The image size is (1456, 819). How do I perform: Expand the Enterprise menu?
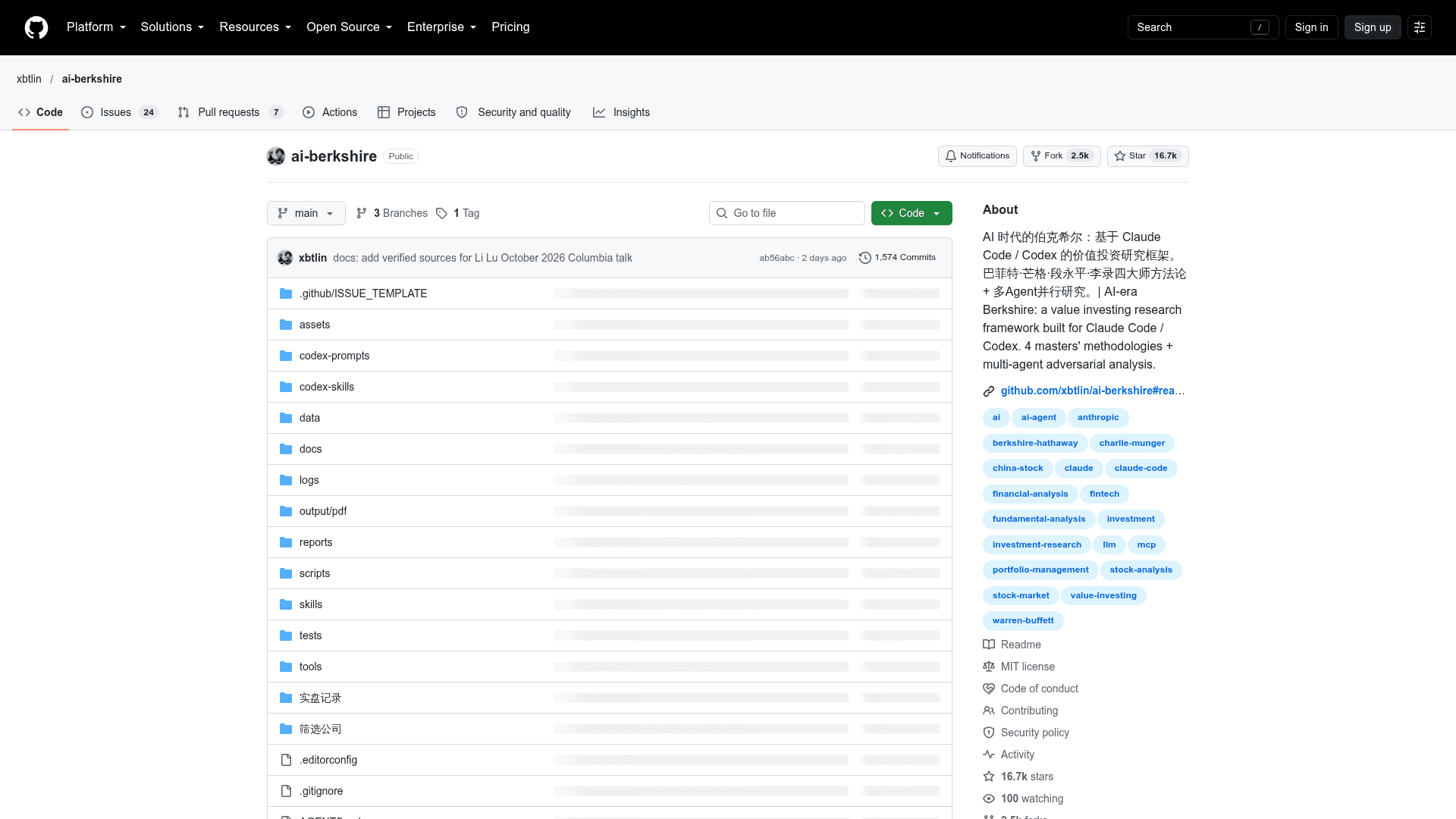click(441, 27)
